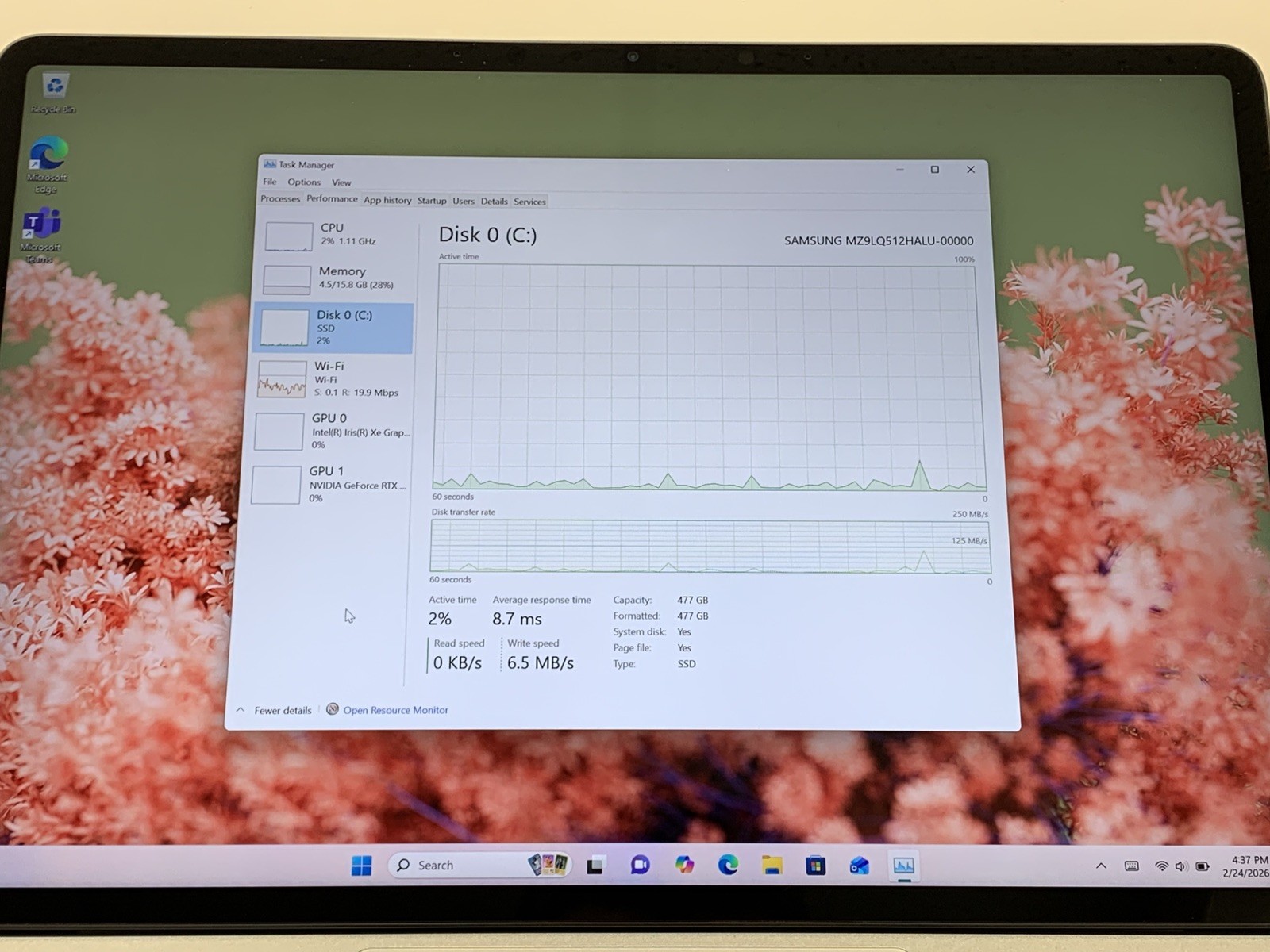Close the Task Manager window
1270x952 pixels.
[970, 169]
